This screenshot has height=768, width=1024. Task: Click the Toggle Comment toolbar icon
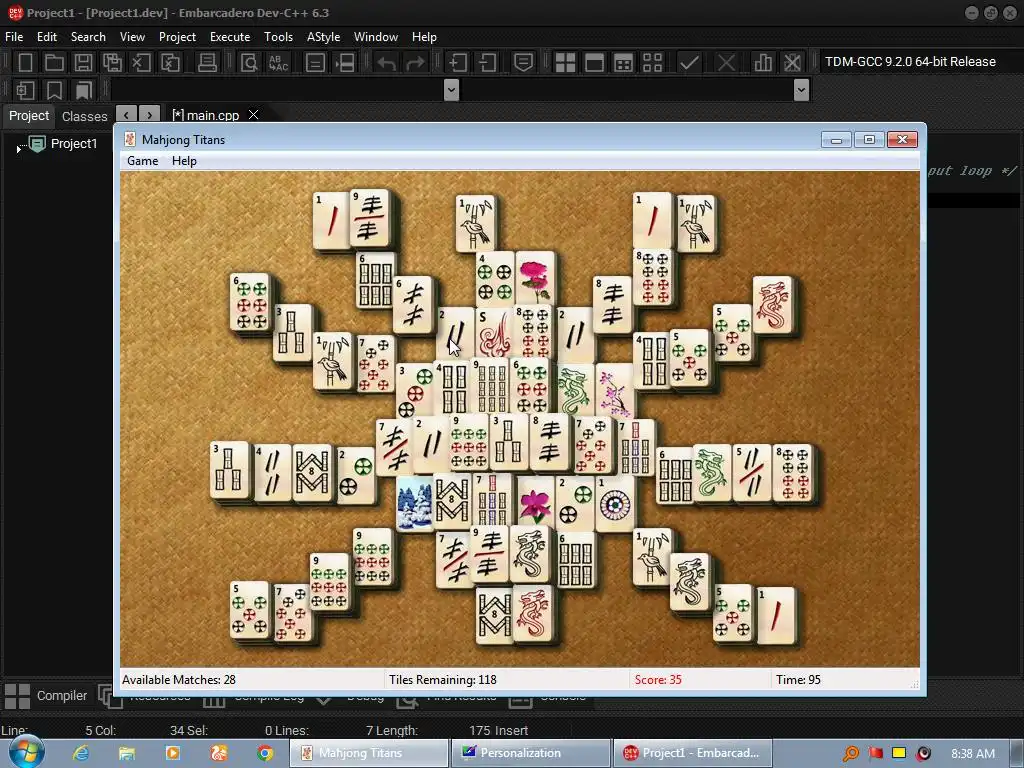(523, 63)
